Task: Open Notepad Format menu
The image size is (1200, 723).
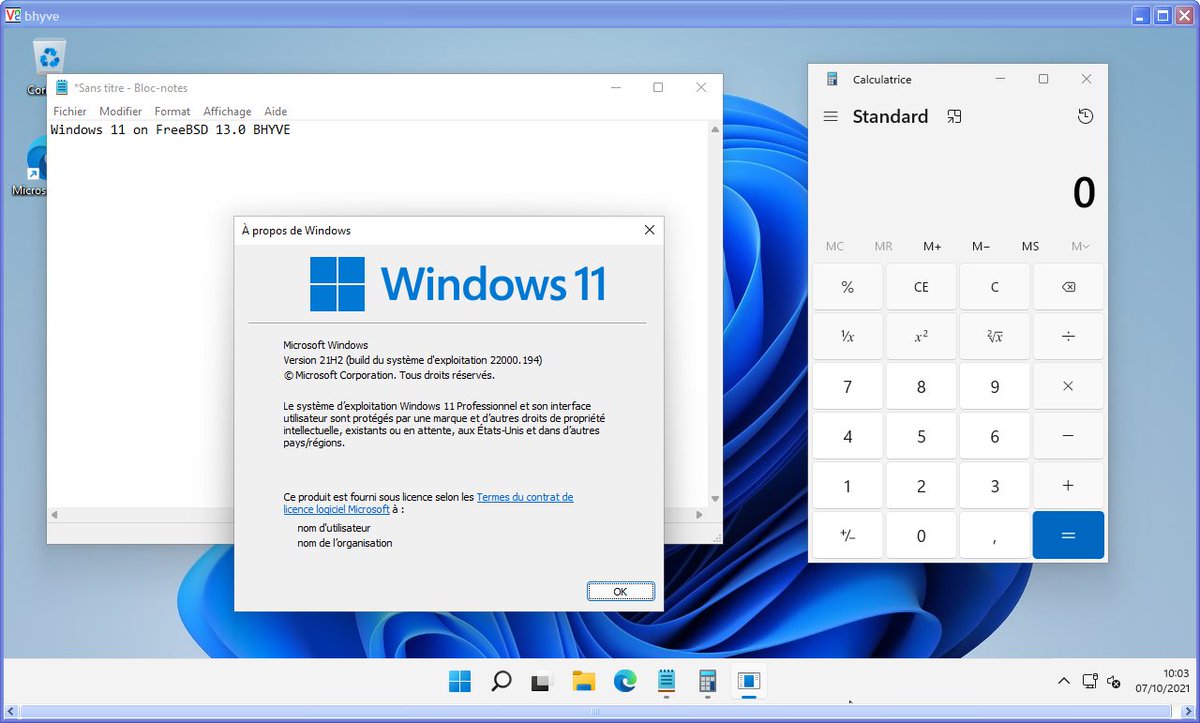Action: click(172, 112)
